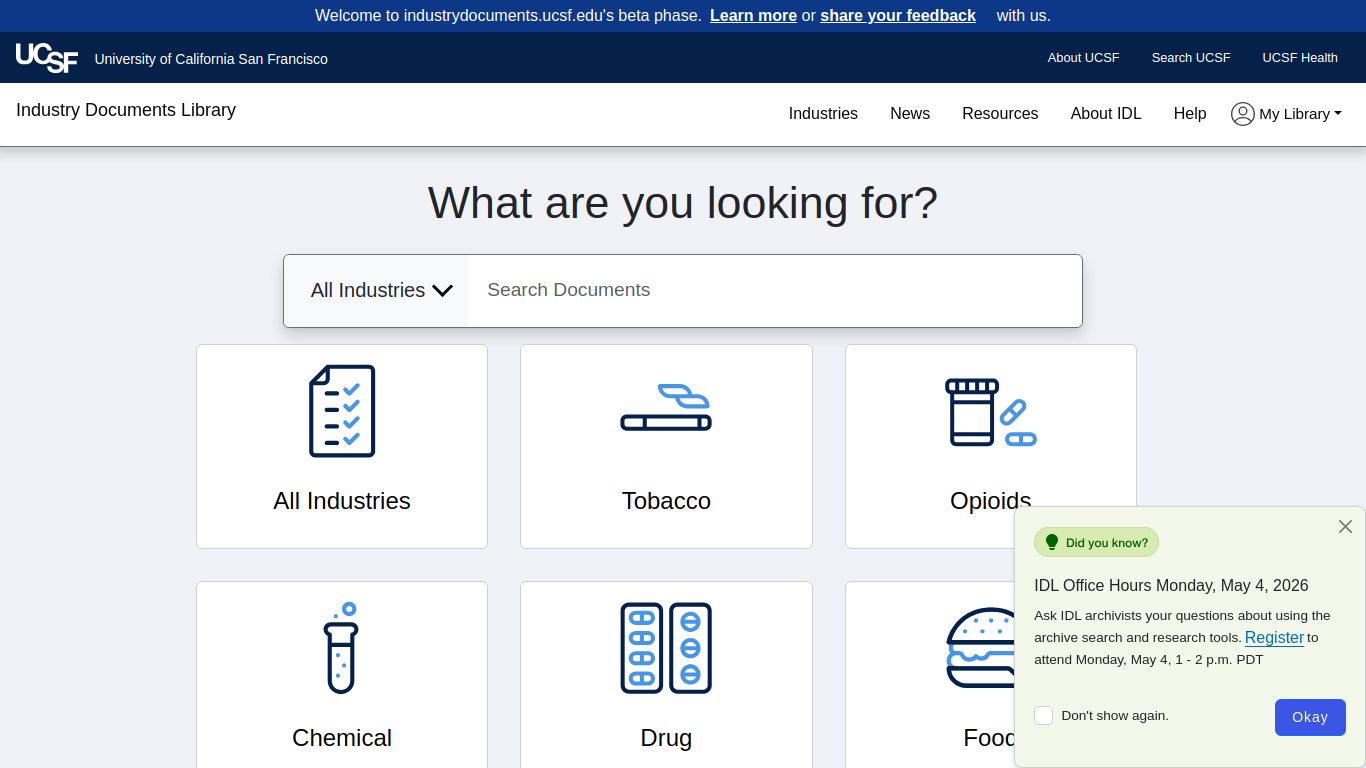Open the All Industries checklist icon
The width and height of the screenshot is (1366, 768).
(342, 411)
